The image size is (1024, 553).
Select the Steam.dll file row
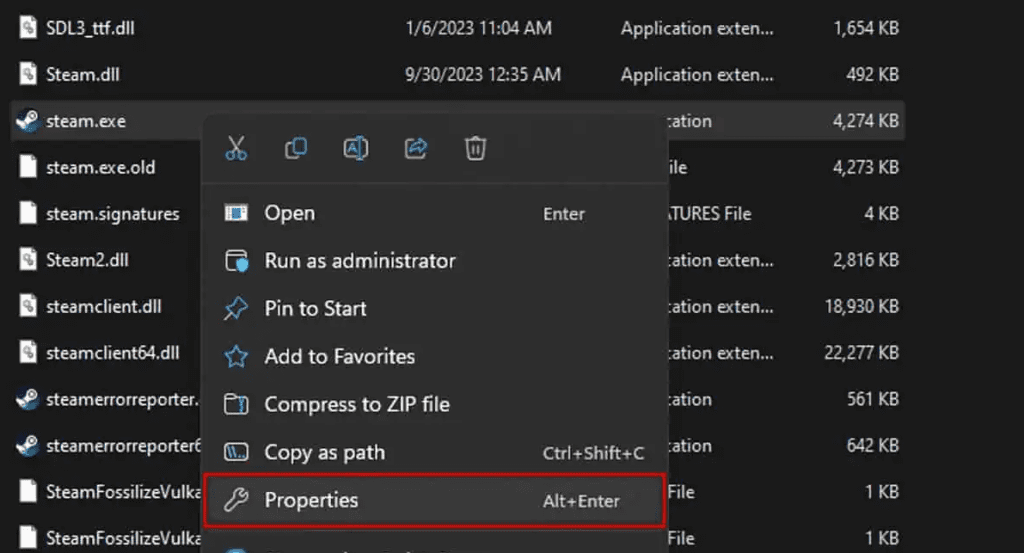[83, 75]
